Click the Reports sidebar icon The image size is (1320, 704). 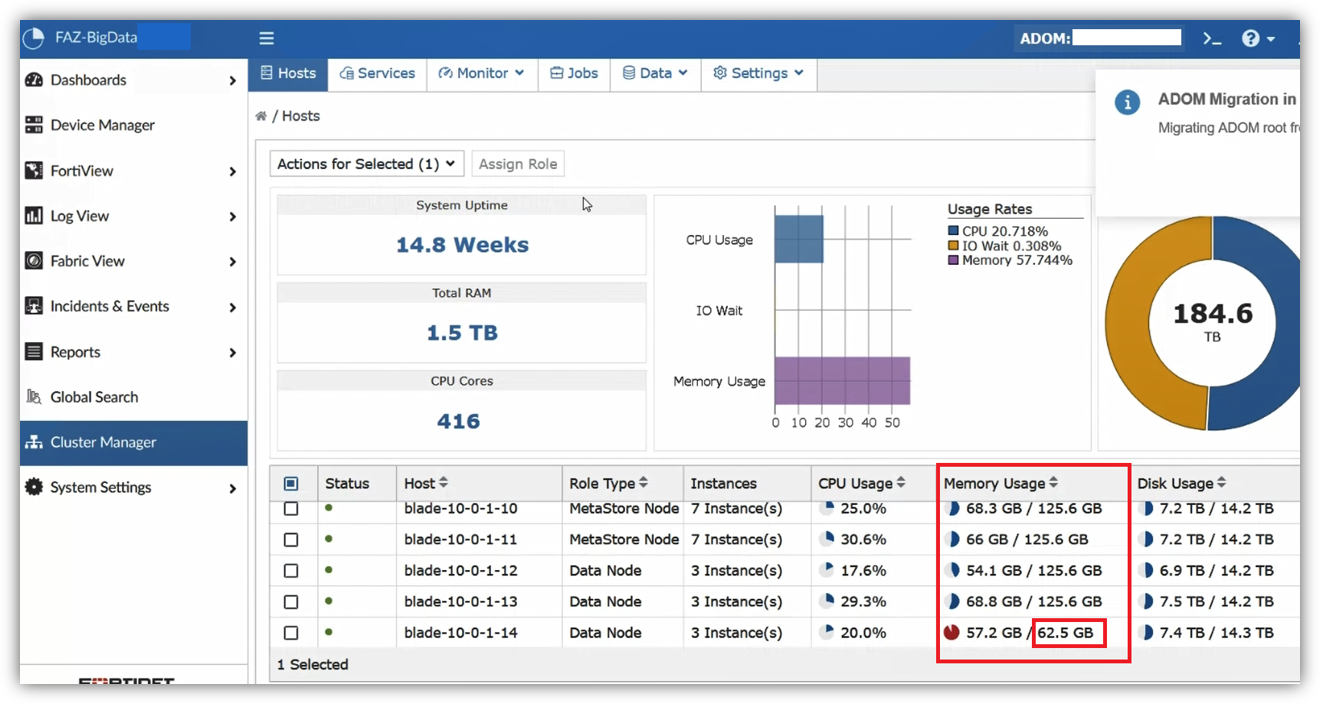point(33,352)
